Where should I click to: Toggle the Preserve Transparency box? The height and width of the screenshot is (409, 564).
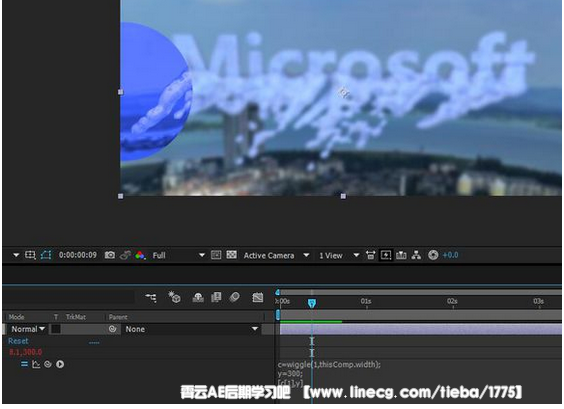pos(56,329)
